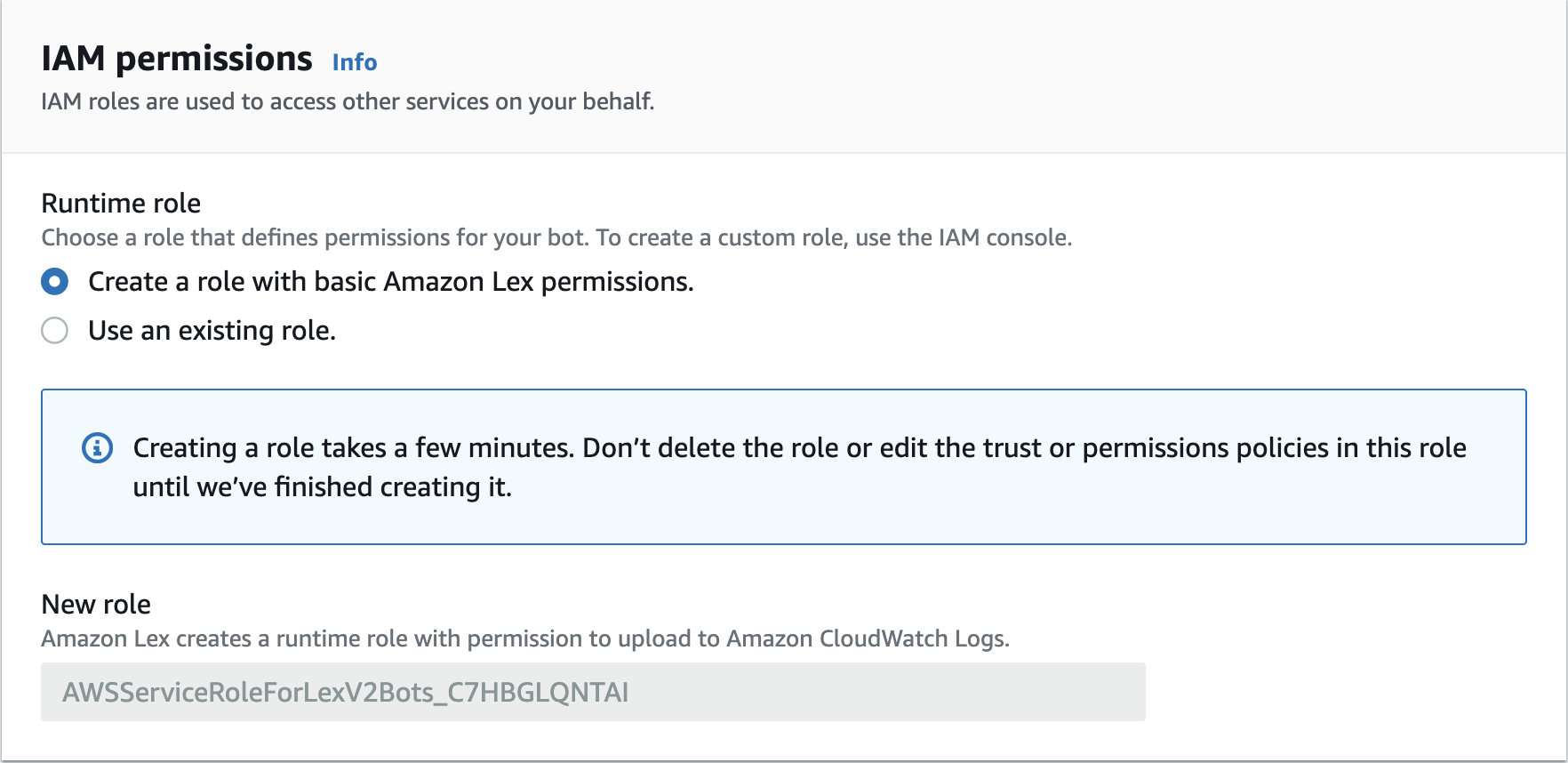1568x763 pixels.
Task: Click "Amazon CloudWatch Logs" in the description
Action: coord(867,639)
